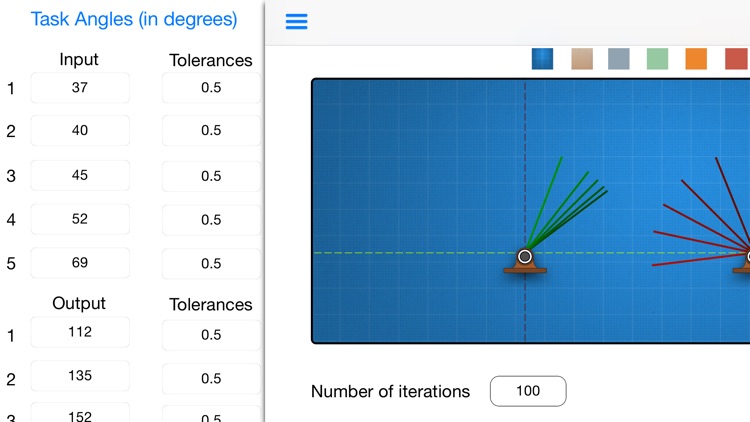Screen dimensions: 750x422
Task: Open the hamburger menu
Action: (x=296, y=21)
